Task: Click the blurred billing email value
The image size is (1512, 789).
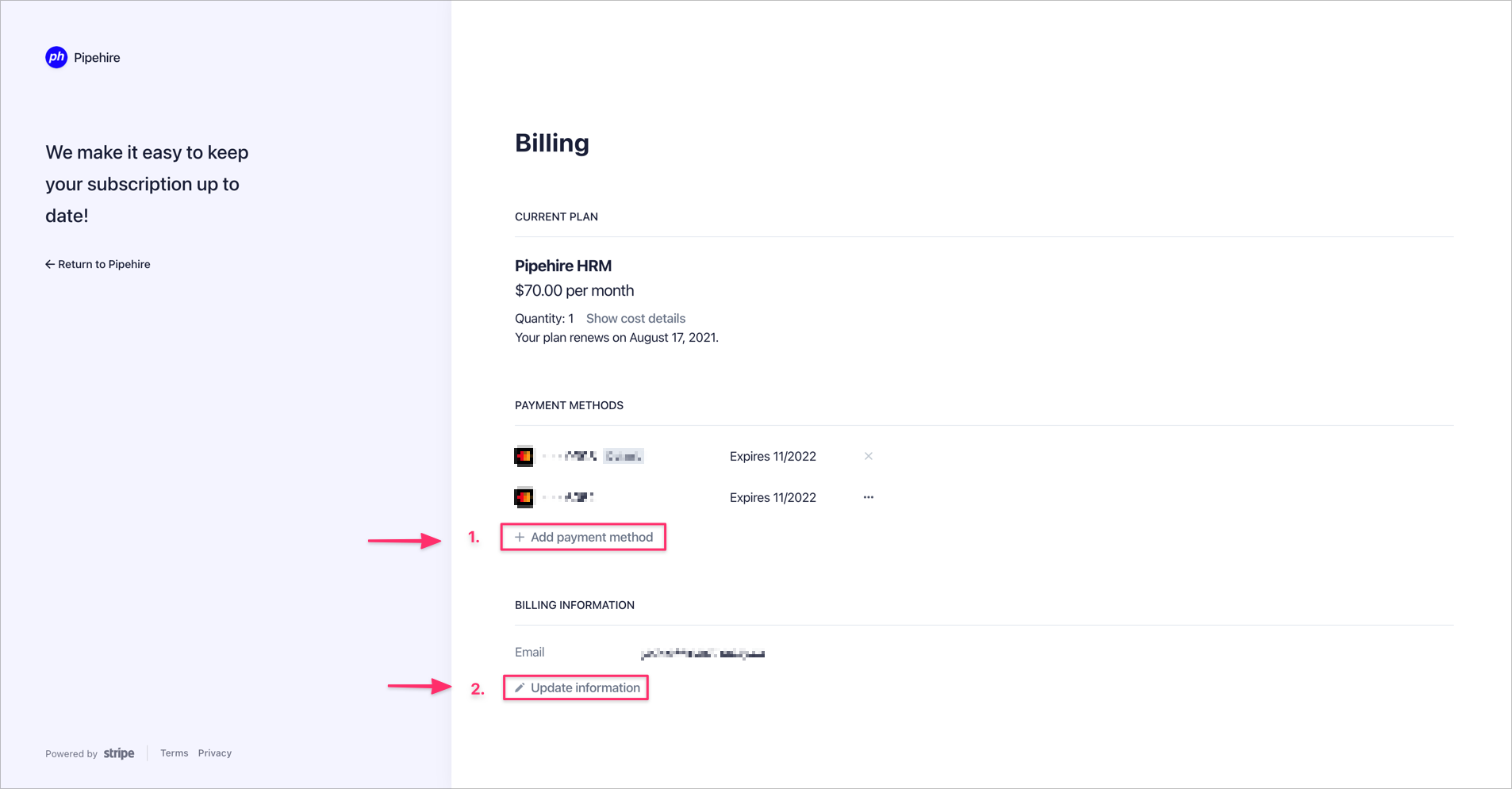Action: click(x=703, y=653)
